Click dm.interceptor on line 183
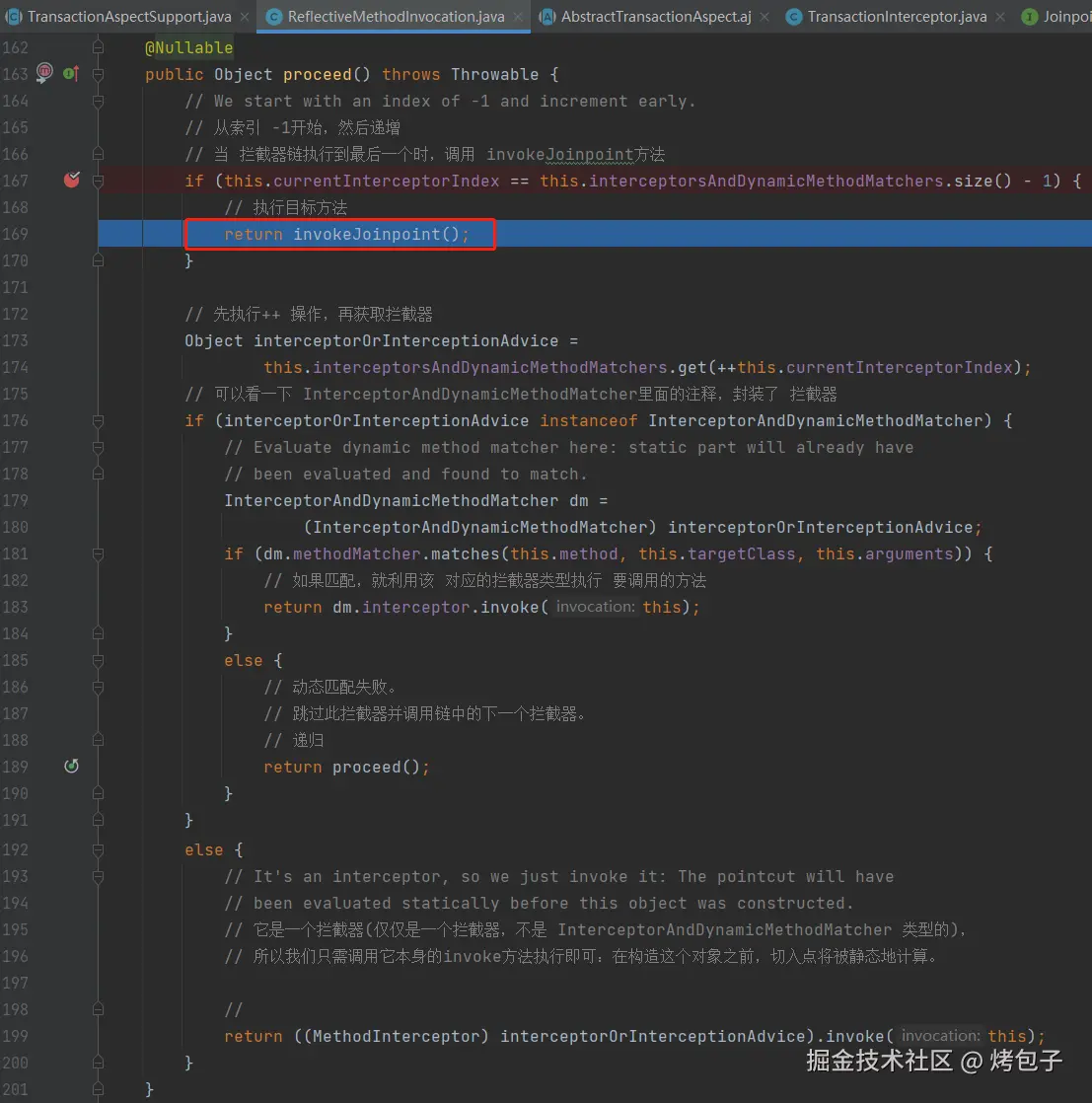 tap(400, 608)
